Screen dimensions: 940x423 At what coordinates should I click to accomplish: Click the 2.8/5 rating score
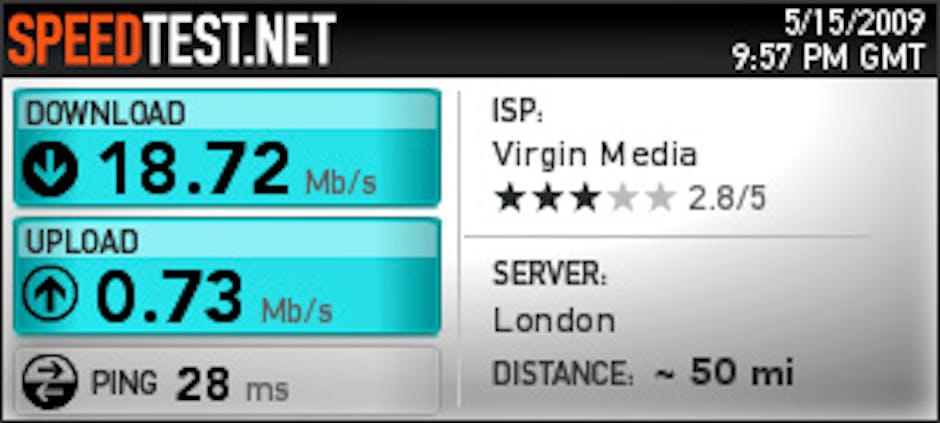tap(727, 199)
